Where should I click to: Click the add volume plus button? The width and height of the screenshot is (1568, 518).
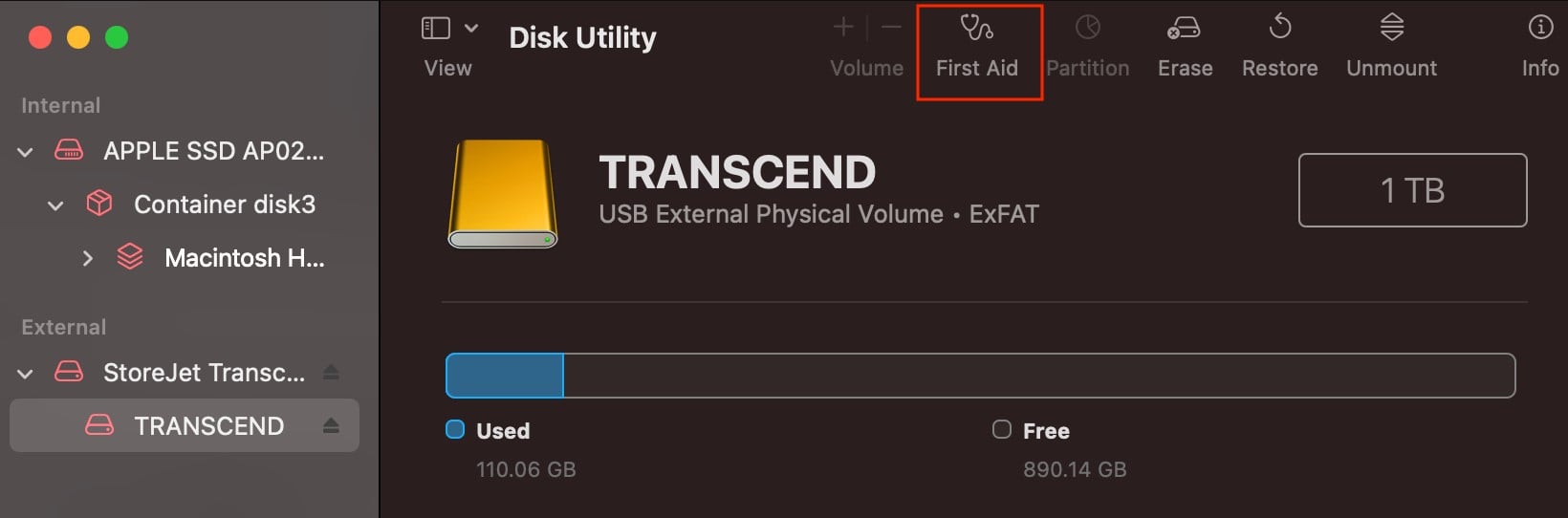(x=843, y=28)
